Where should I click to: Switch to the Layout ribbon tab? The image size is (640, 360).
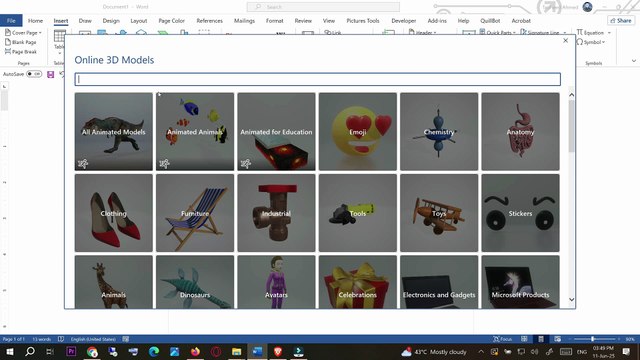pos(139,20)
